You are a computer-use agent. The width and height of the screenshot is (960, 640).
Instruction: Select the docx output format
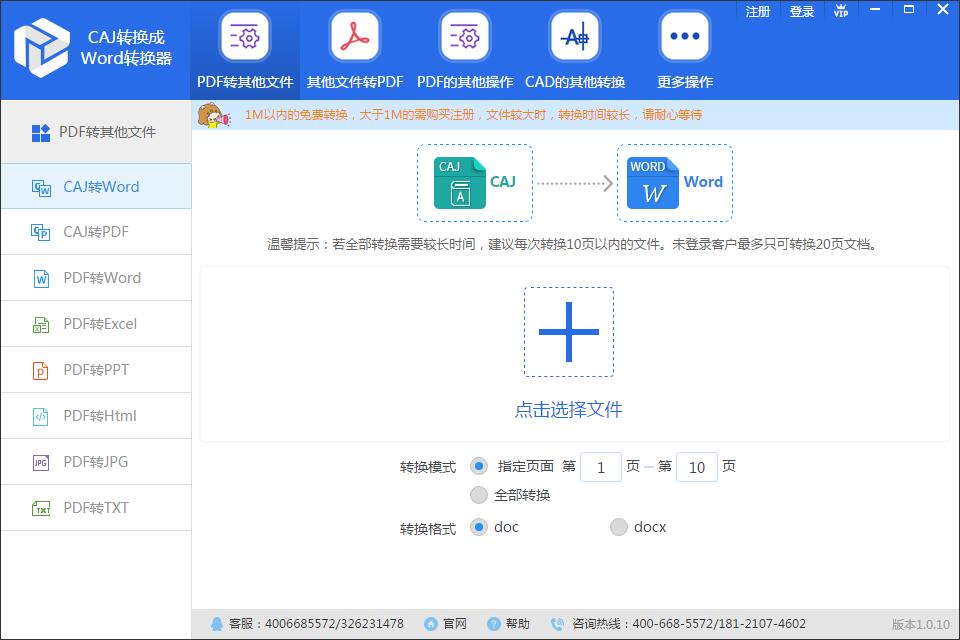point(619,527)
